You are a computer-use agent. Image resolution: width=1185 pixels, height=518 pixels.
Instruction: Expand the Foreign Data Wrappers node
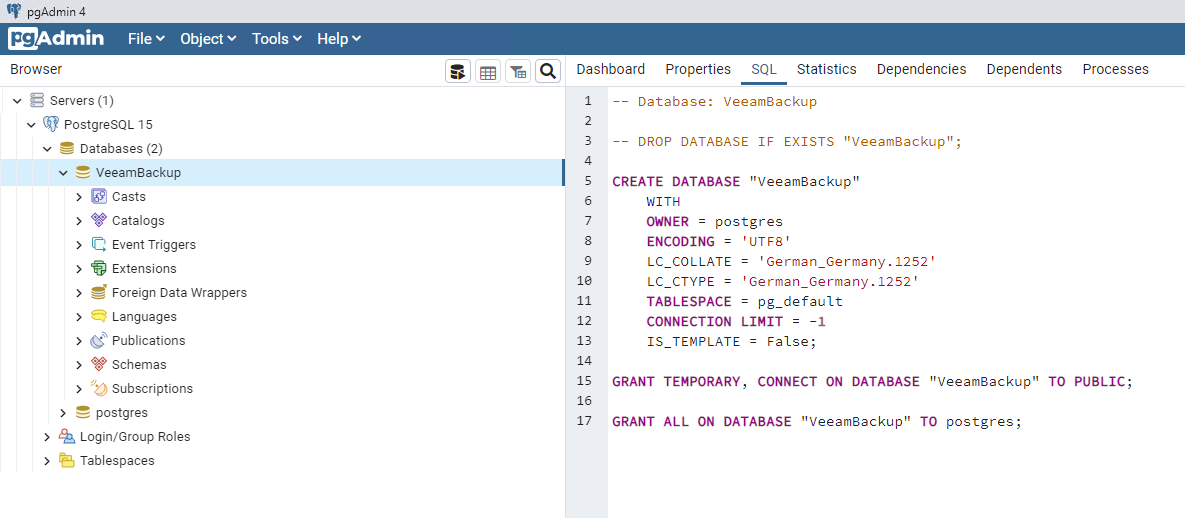tap(79, 293)
